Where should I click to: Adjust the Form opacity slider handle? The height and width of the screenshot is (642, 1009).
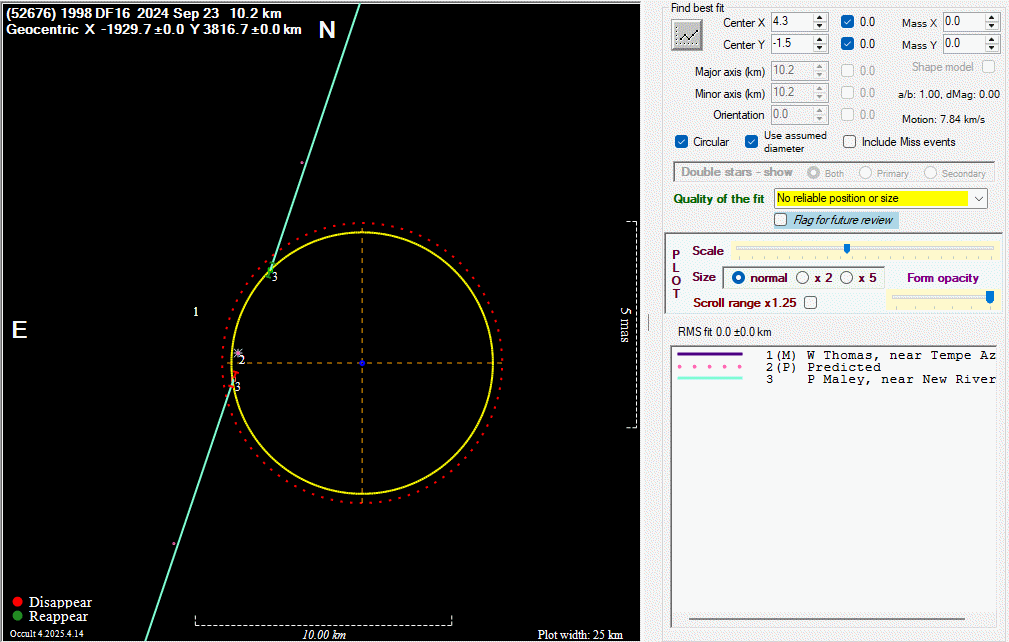coord(990,297)
